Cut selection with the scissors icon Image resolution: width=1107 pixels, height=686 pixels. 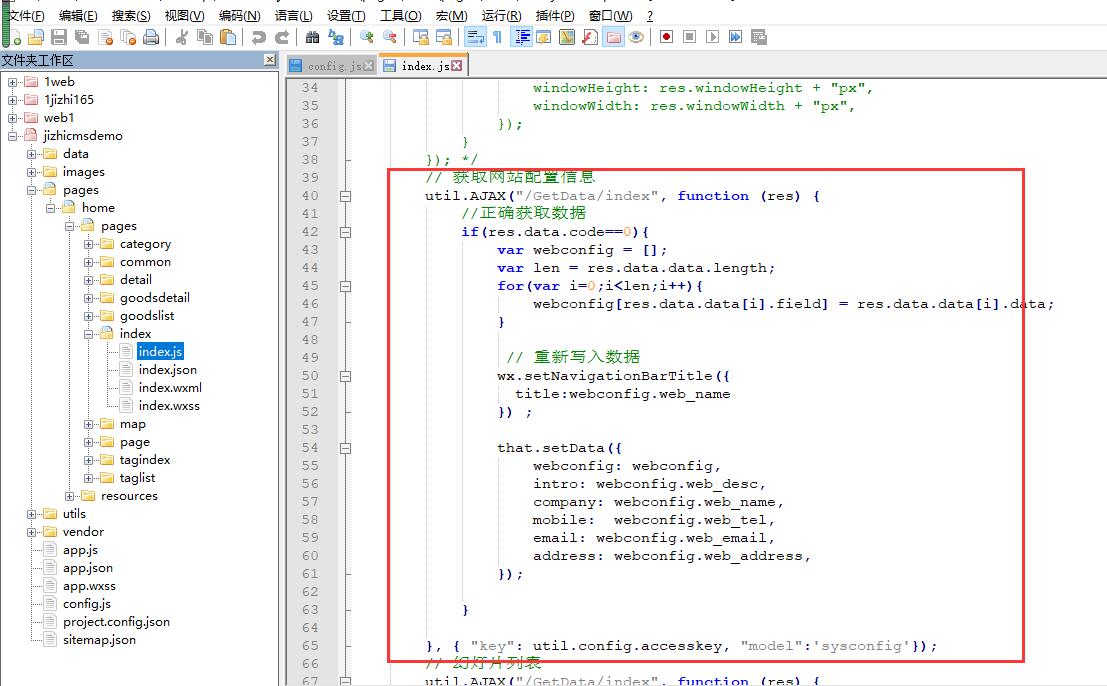coord(181,37)
